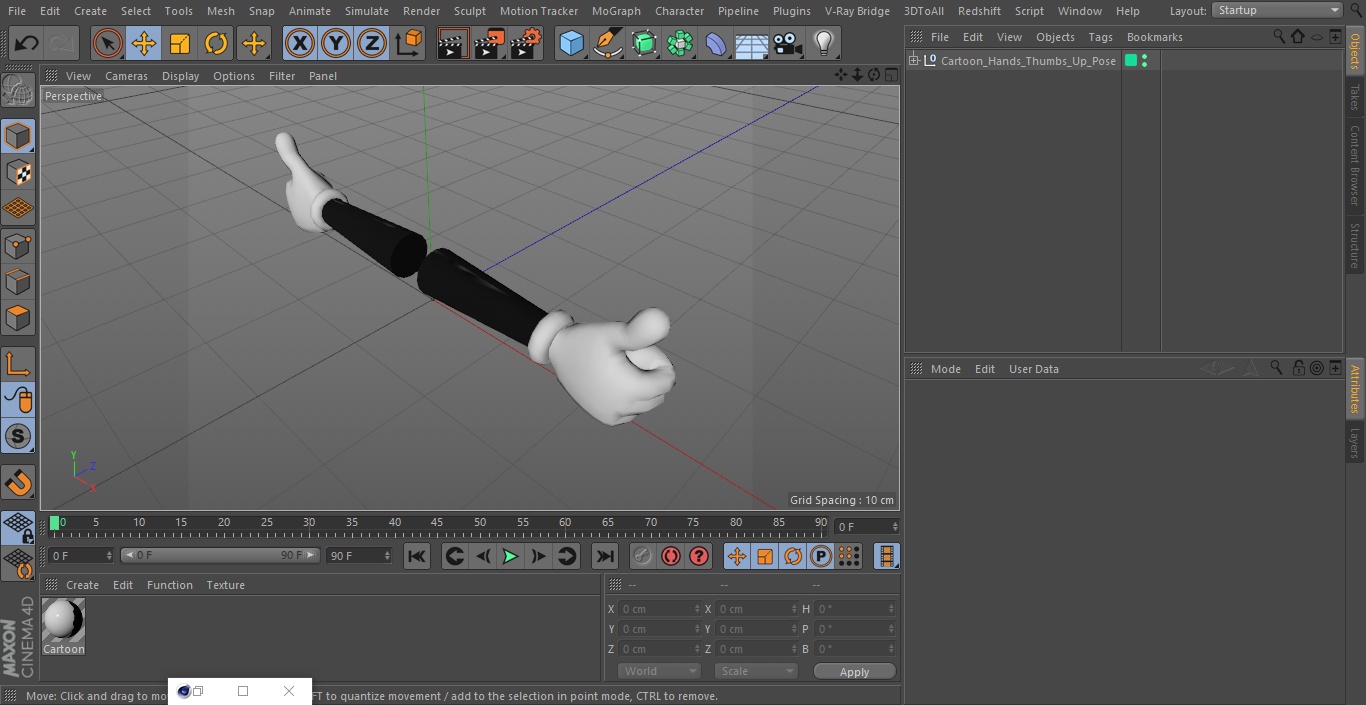Open Attribute Manager User Data menu
The image size is (1366, 705).
point(1033,369)
